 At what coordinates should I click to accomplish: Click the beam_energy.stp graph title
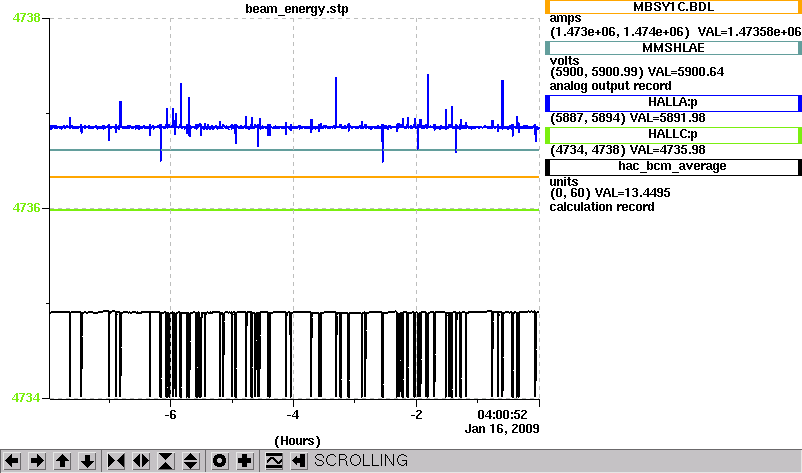(x=297, y=9)
